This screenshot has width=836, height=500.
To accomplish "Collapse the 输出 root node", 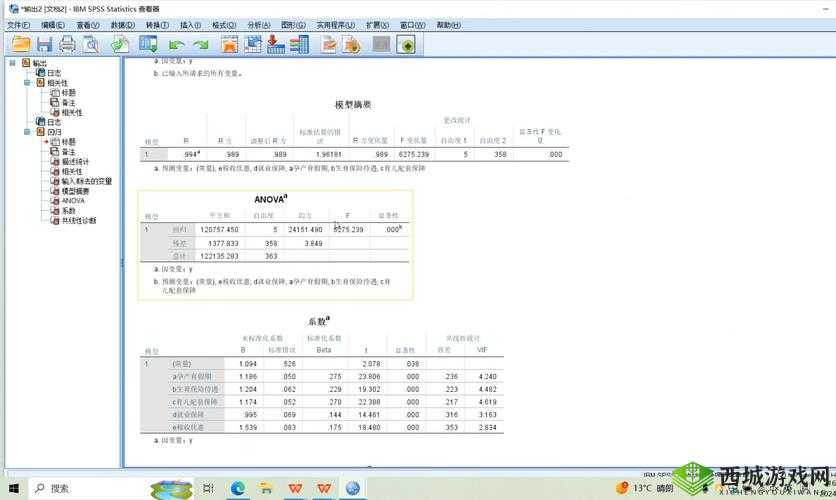I will click(x=12, y=63).
